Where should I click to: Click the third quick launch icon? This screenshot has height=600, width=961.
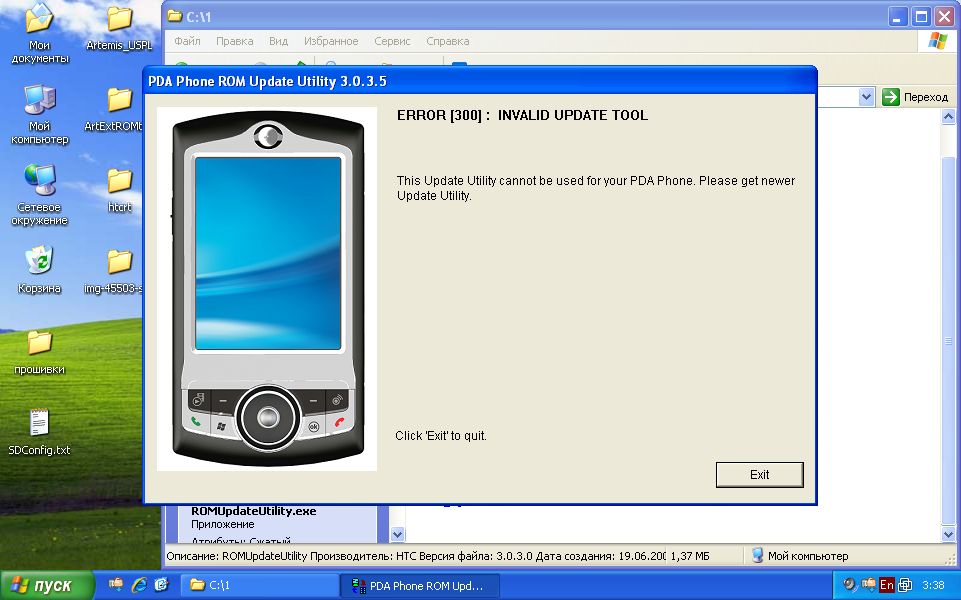click(x=161, y=585)
